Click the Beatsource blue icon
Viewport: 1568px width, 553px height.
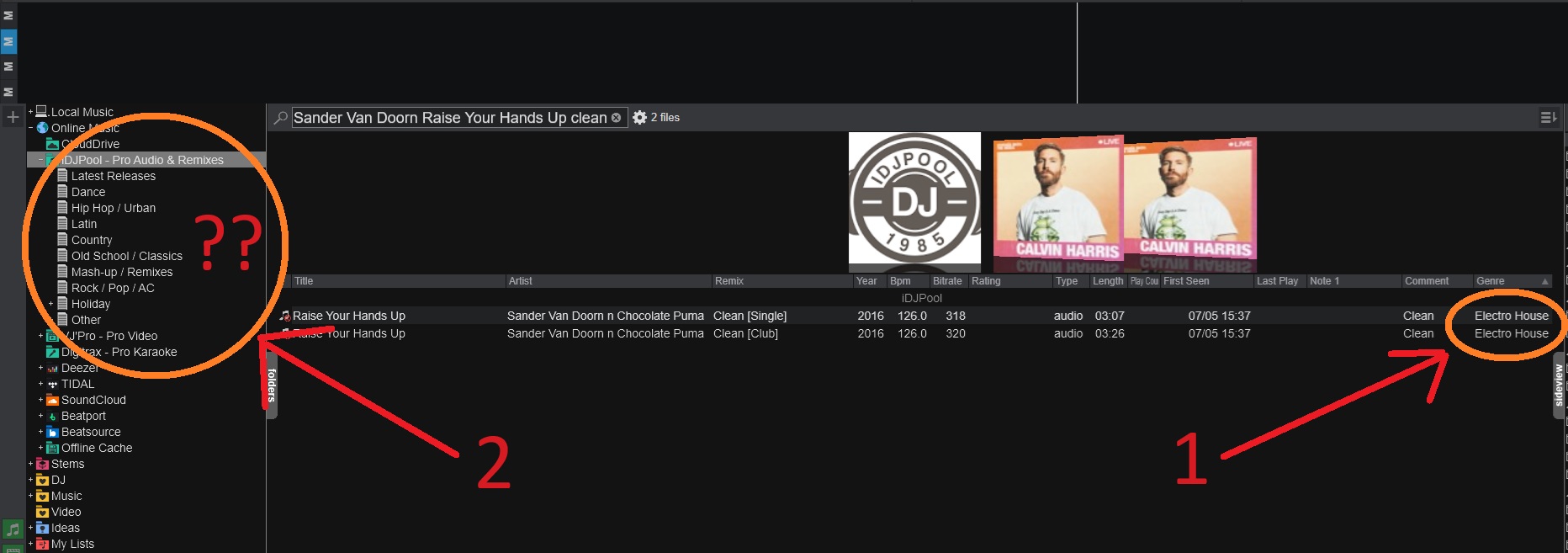coord(52,432)
